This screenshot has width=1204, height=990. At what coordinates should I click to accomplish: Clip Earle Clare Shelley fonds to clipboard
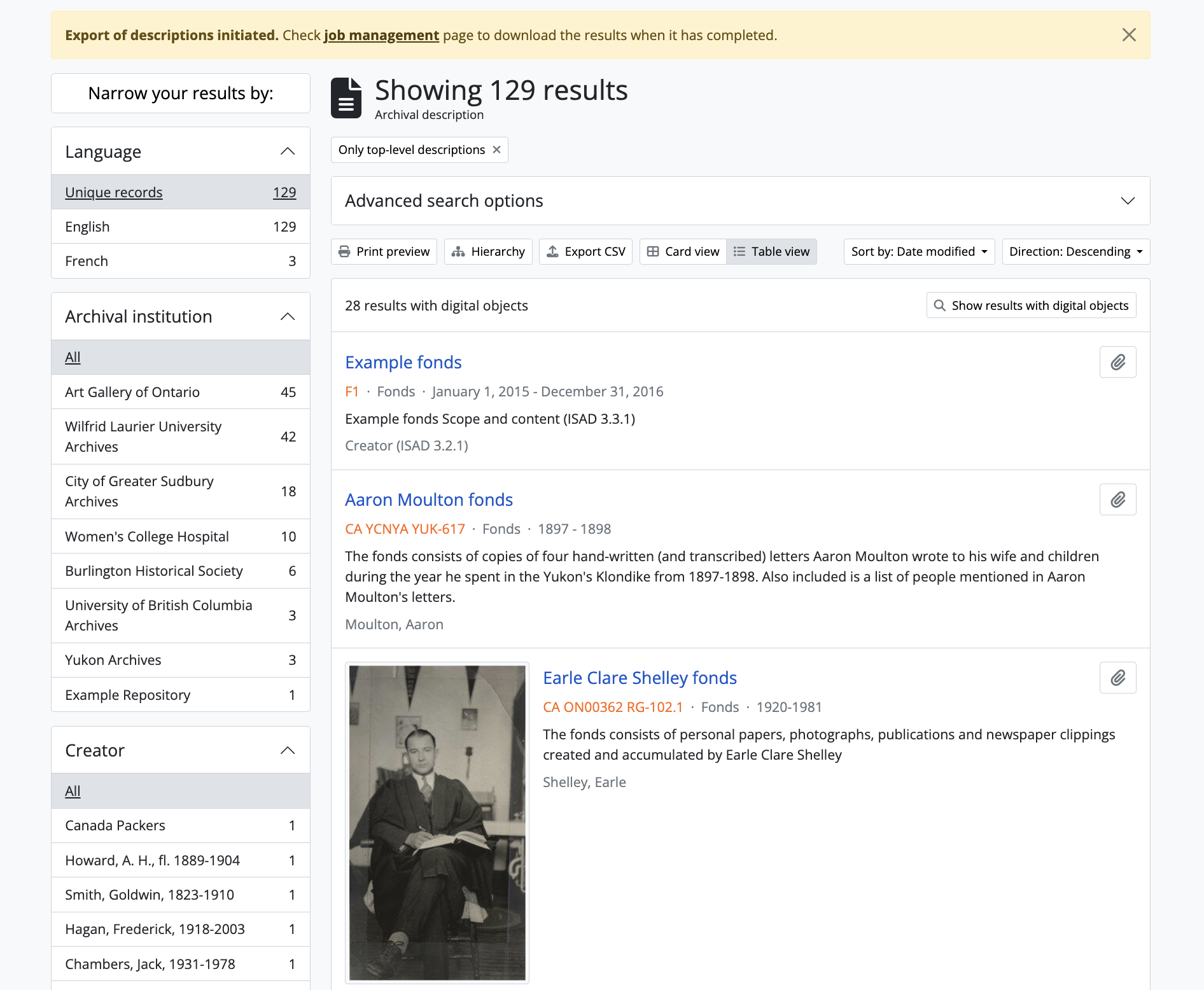tap(1117, 678)
